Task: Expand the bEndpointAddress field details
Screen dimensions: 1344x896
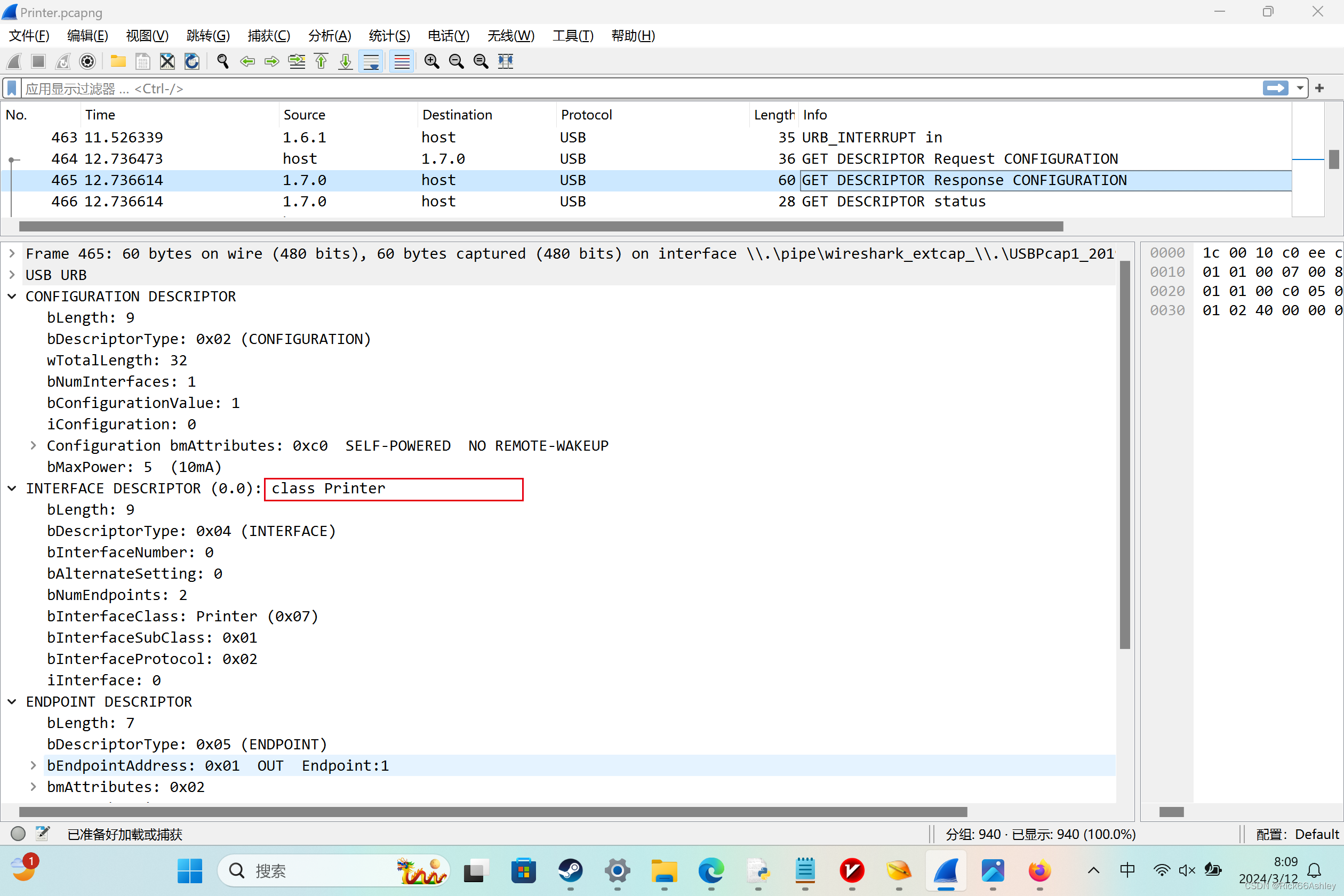Action: [33, 765]
